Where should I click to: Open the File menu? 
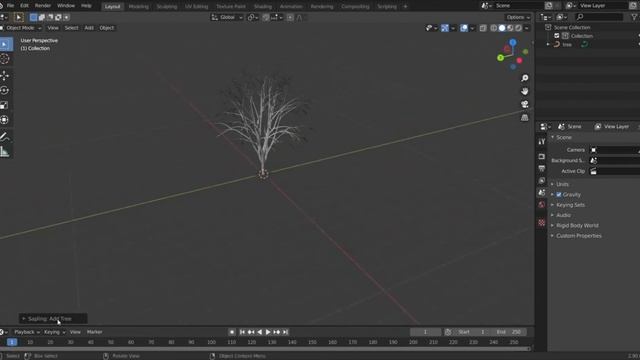coord(10,6)
